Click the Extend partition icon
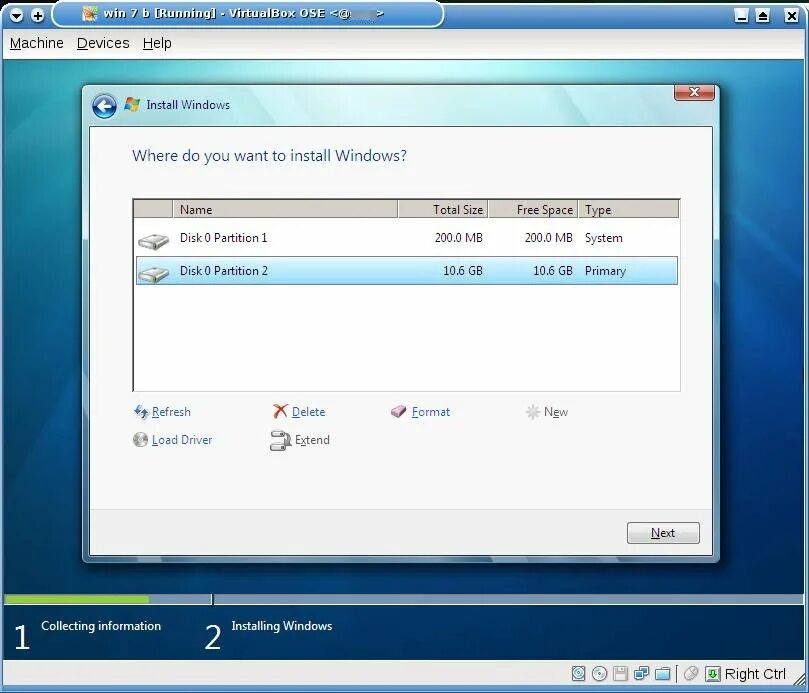Viewport: 809px width, 693px height. 280,440
